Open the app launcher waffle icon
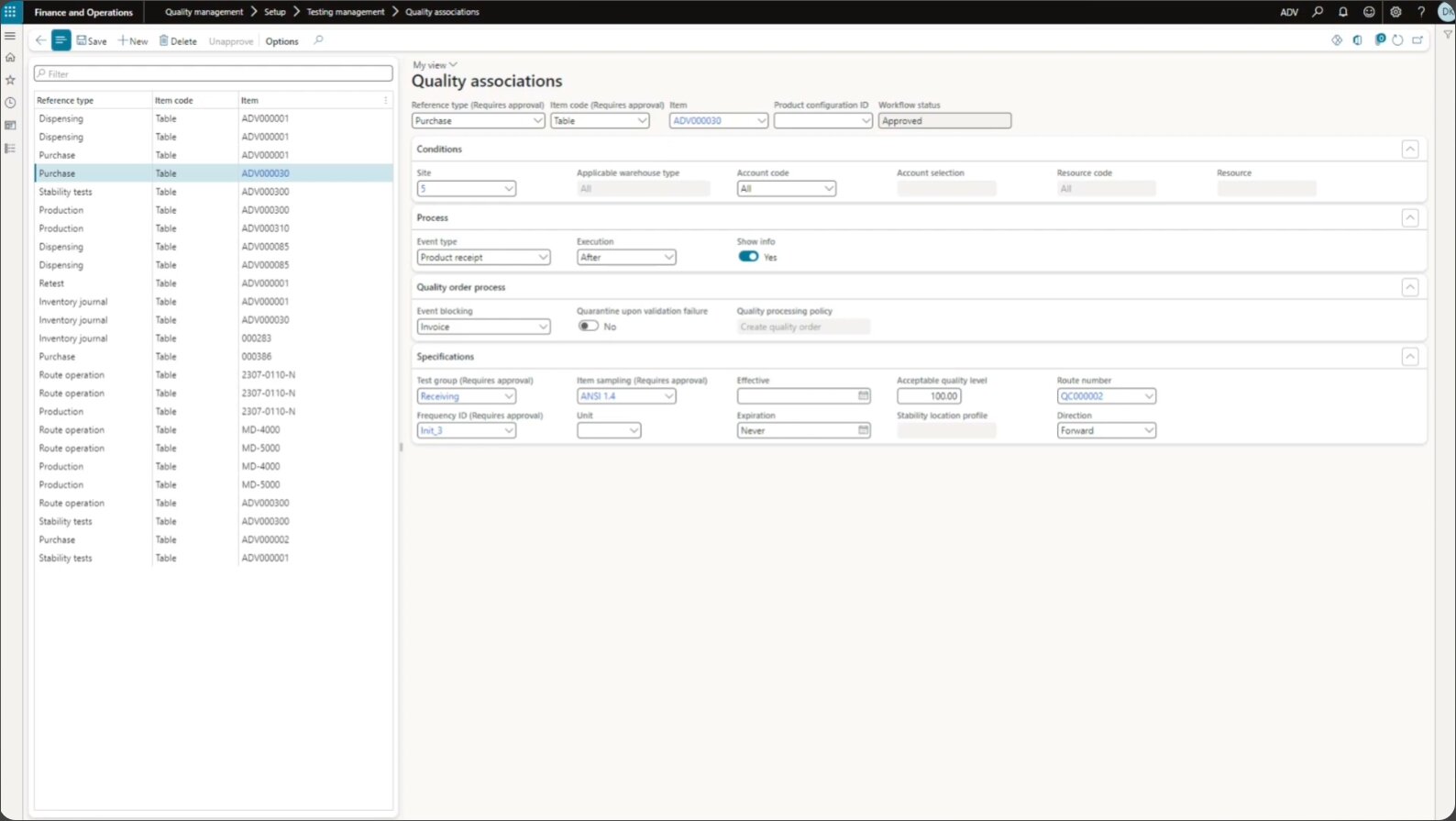Screen dimensions: 1456x821 (x=10, y=12)
